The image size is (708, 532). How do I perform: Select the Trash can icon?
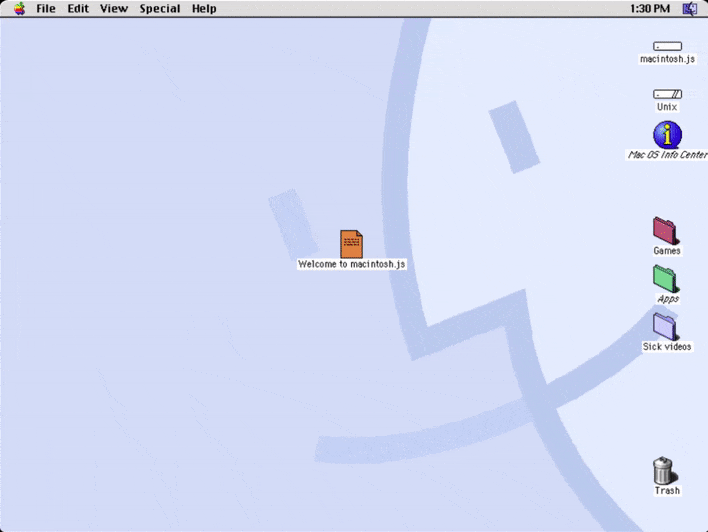pos(665,470)
